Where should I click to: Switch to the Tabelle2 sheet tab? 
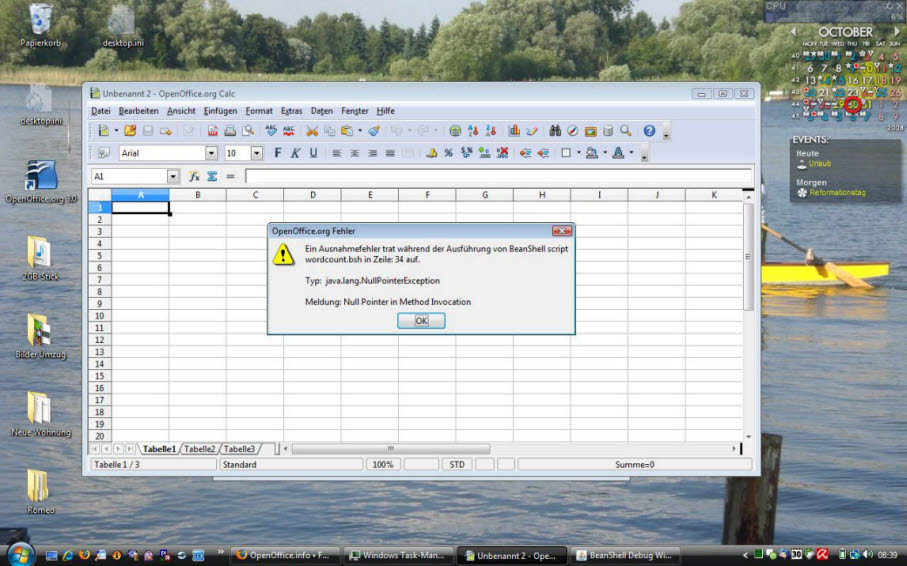pyautogui.click(x=200, y=449)
